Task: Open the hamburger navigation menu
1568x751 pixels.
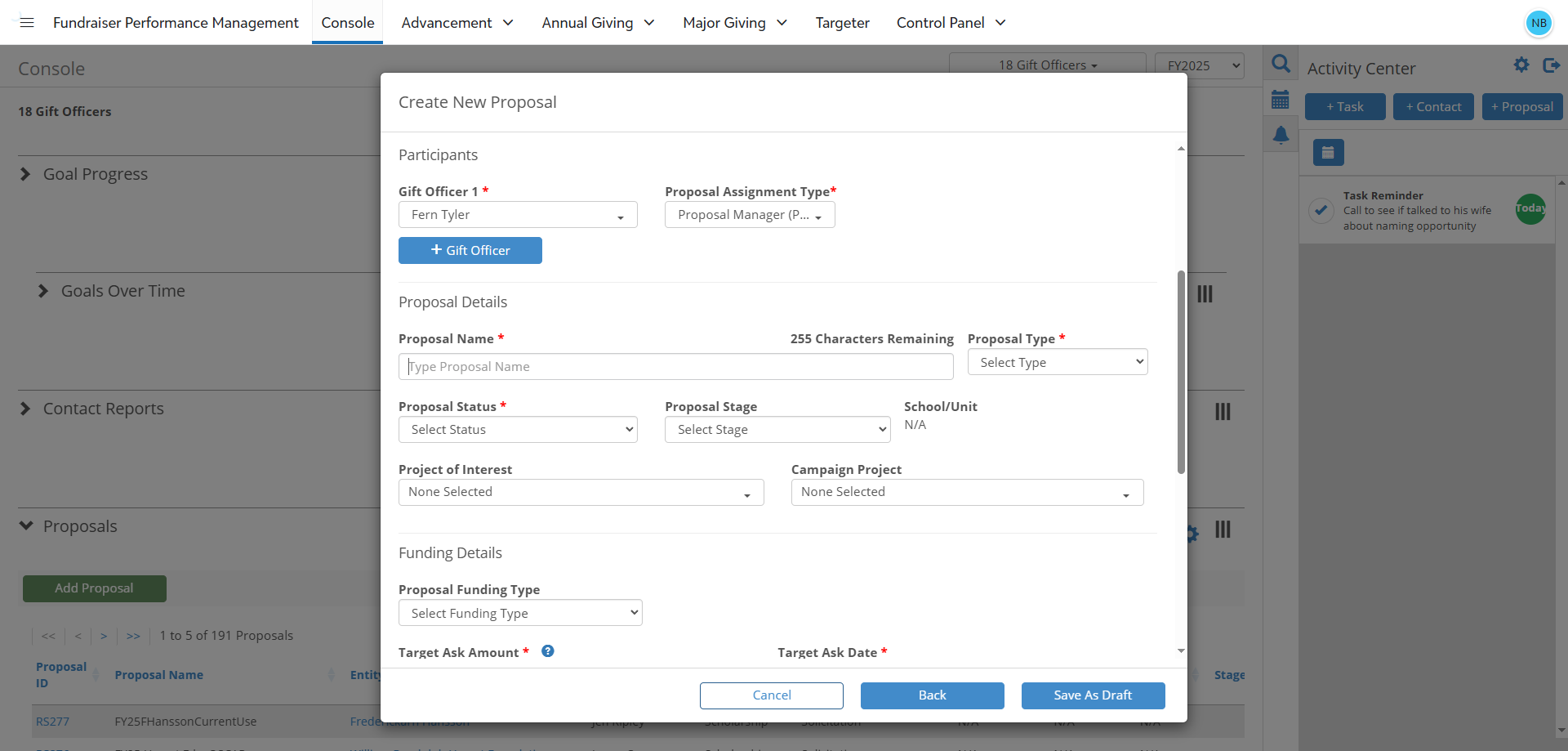Action: click(x=27, y=22)
